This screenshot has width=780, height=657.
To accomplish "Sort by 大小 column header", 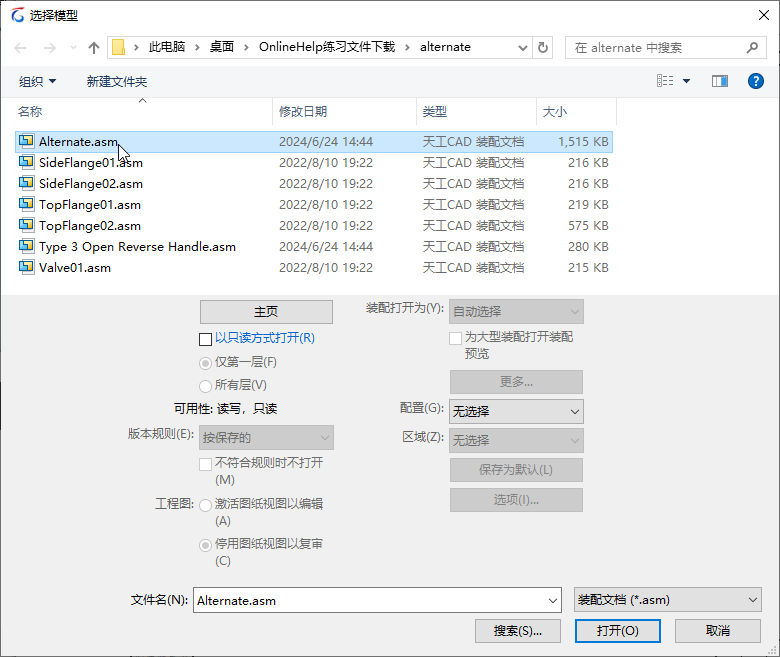I will click(554, 111).
